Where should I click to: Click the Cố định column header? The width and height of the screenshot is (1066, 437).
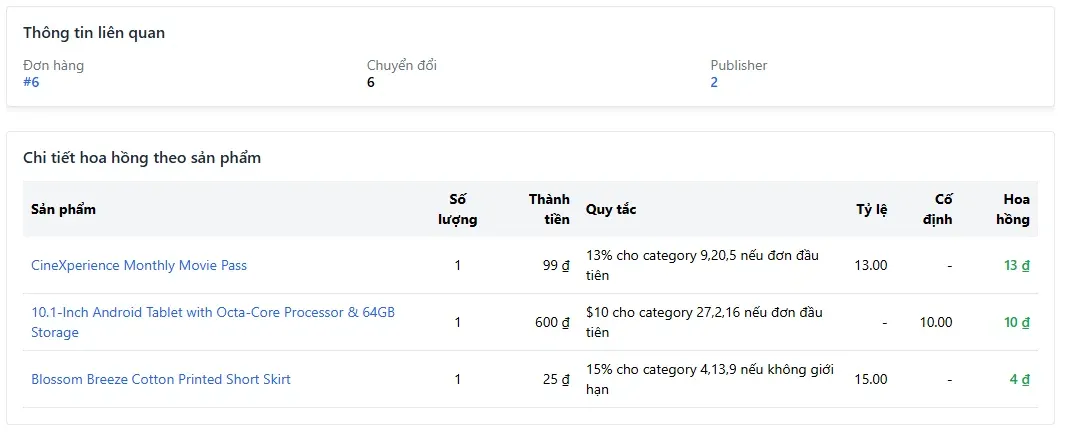click(x=938, y=209)
